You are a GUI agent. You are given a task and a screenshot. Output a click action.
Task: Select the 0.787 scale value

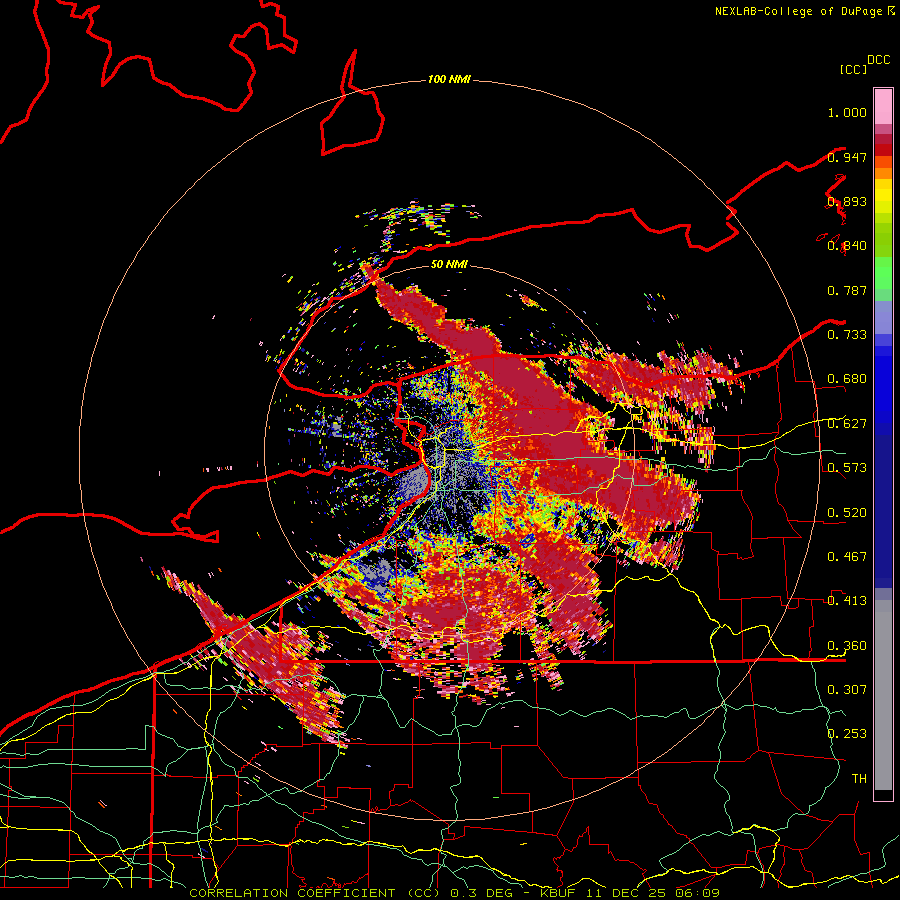(x=847, y=290)
